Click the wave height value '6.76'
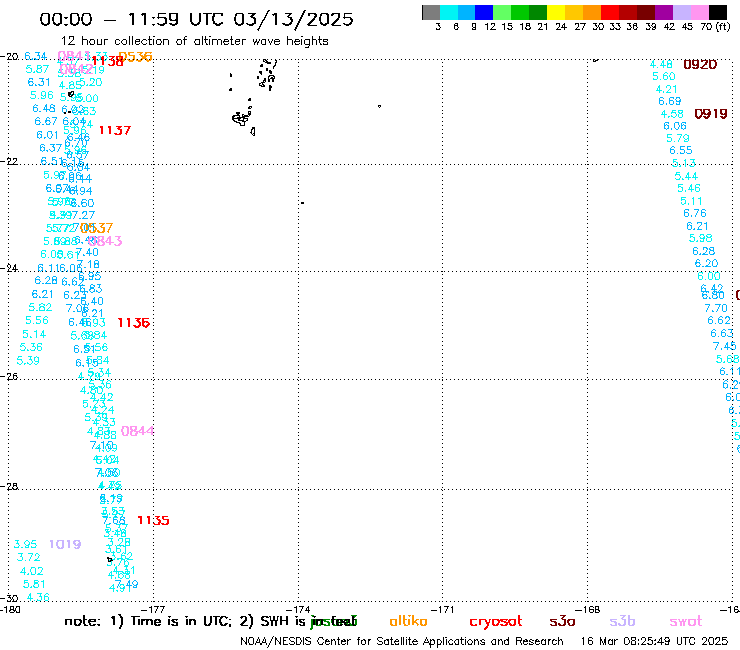 tap(695, 213)
